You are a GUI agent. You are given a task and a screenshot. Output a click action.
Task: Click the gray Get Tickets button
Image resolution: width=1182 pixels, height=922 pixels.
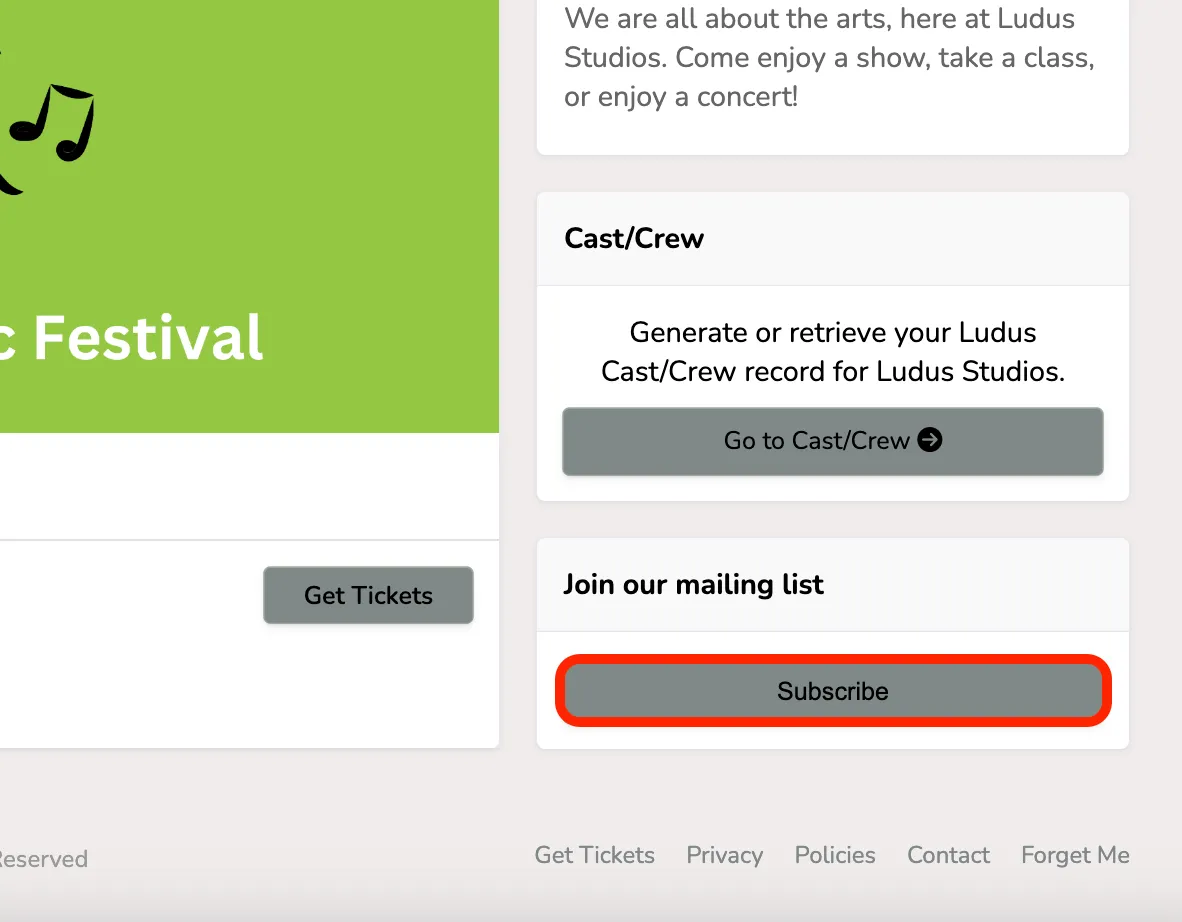(368, 595)
